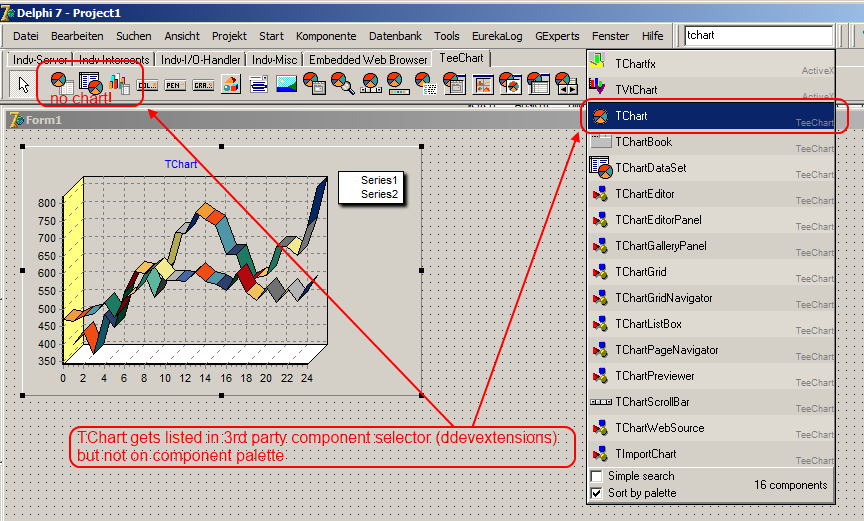Viewport: 864px width, 521px height.
Task: Click the Series1 legend entry on chart
Action: click(379, 180)
